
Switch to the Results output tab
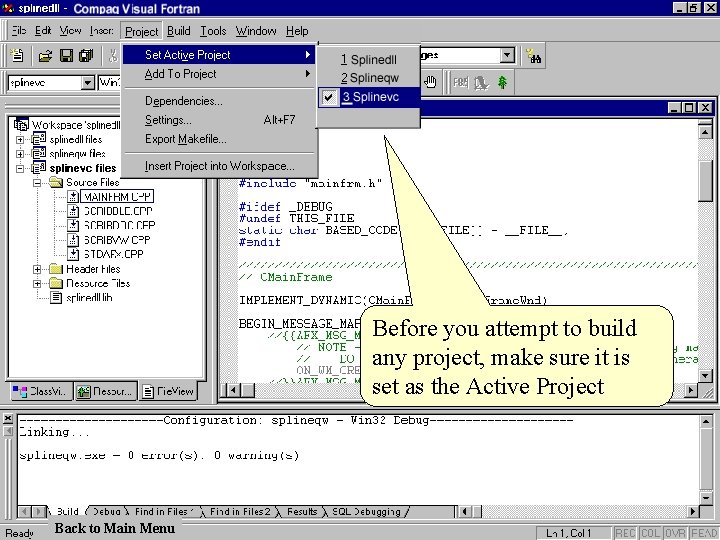coord(302,512)
